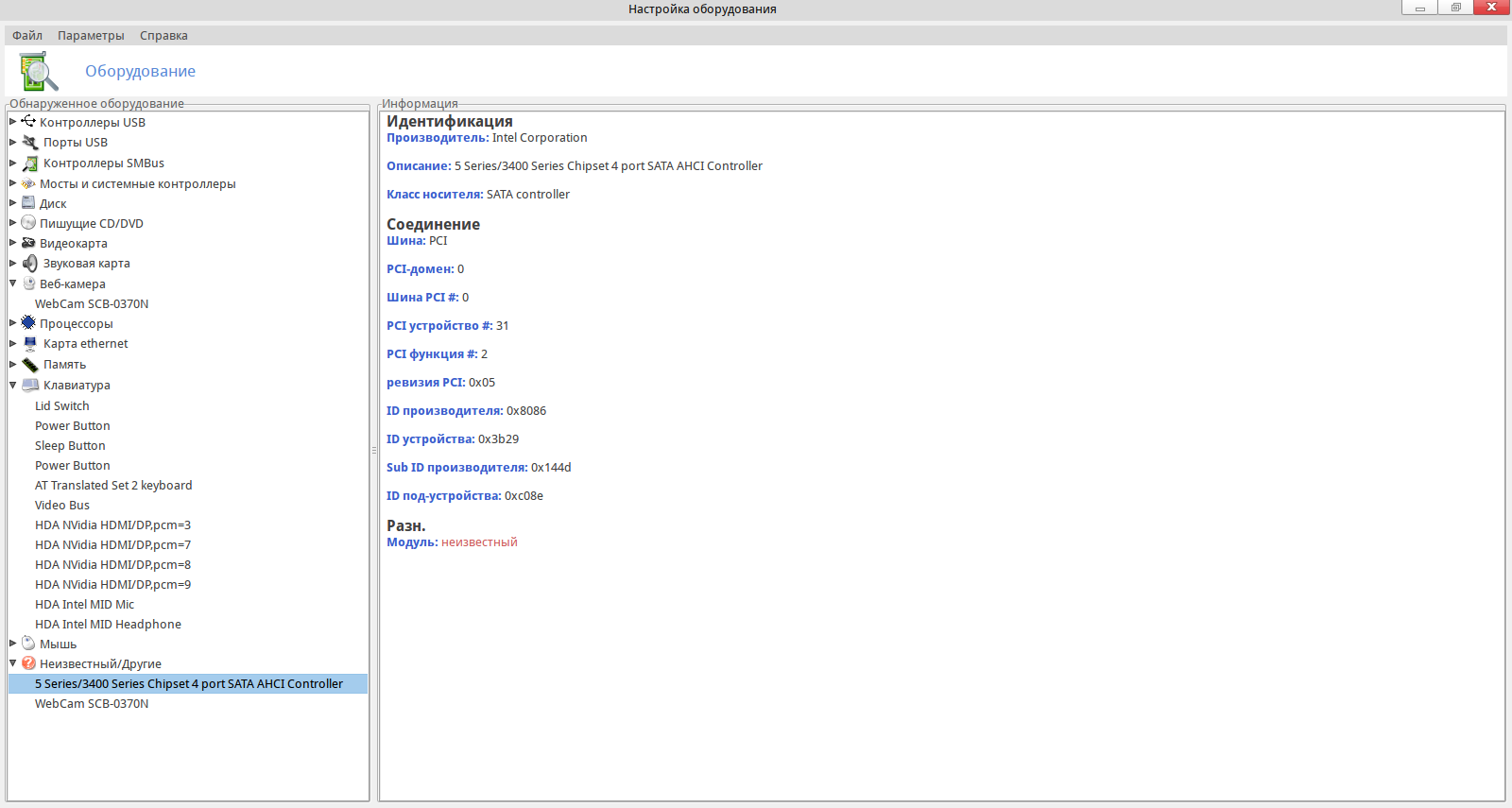Click the ID устройства 0x3b29 line
Viewport: 1512px width, 808px height.
[453, 438]
